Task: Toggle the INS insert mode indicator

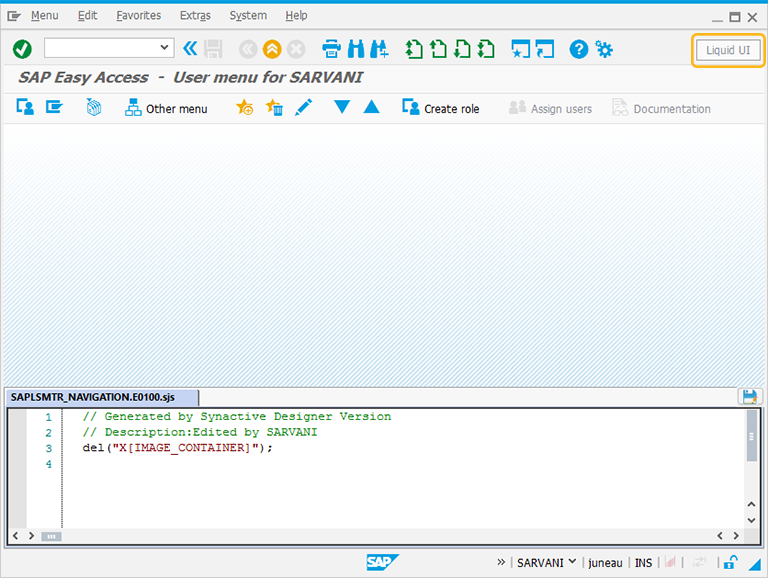Action: pyautogui.click(x=644, y=563)
